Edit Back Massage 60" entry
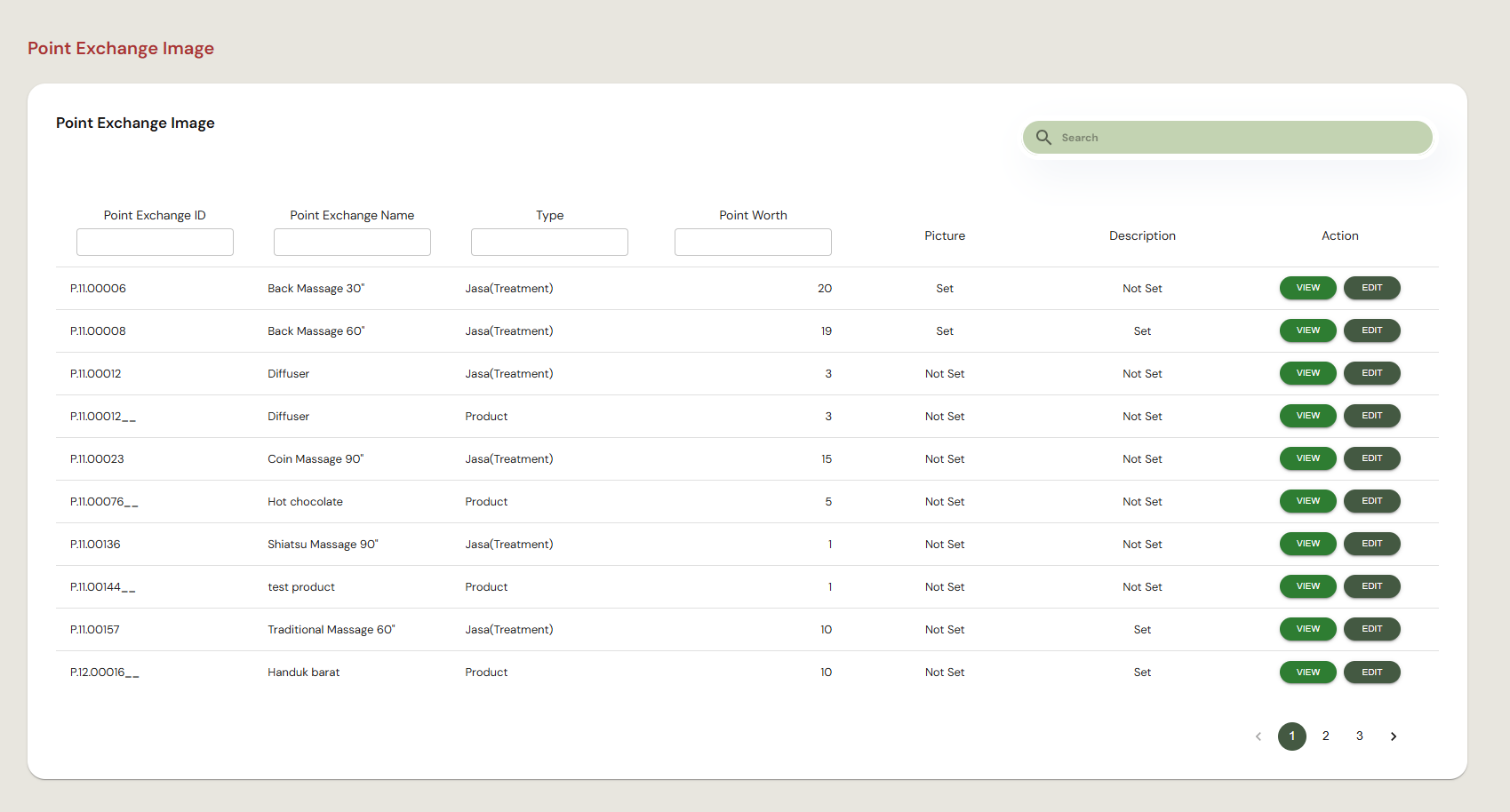This screenshot has width=1510, height=812. (x=1372, y=330)
